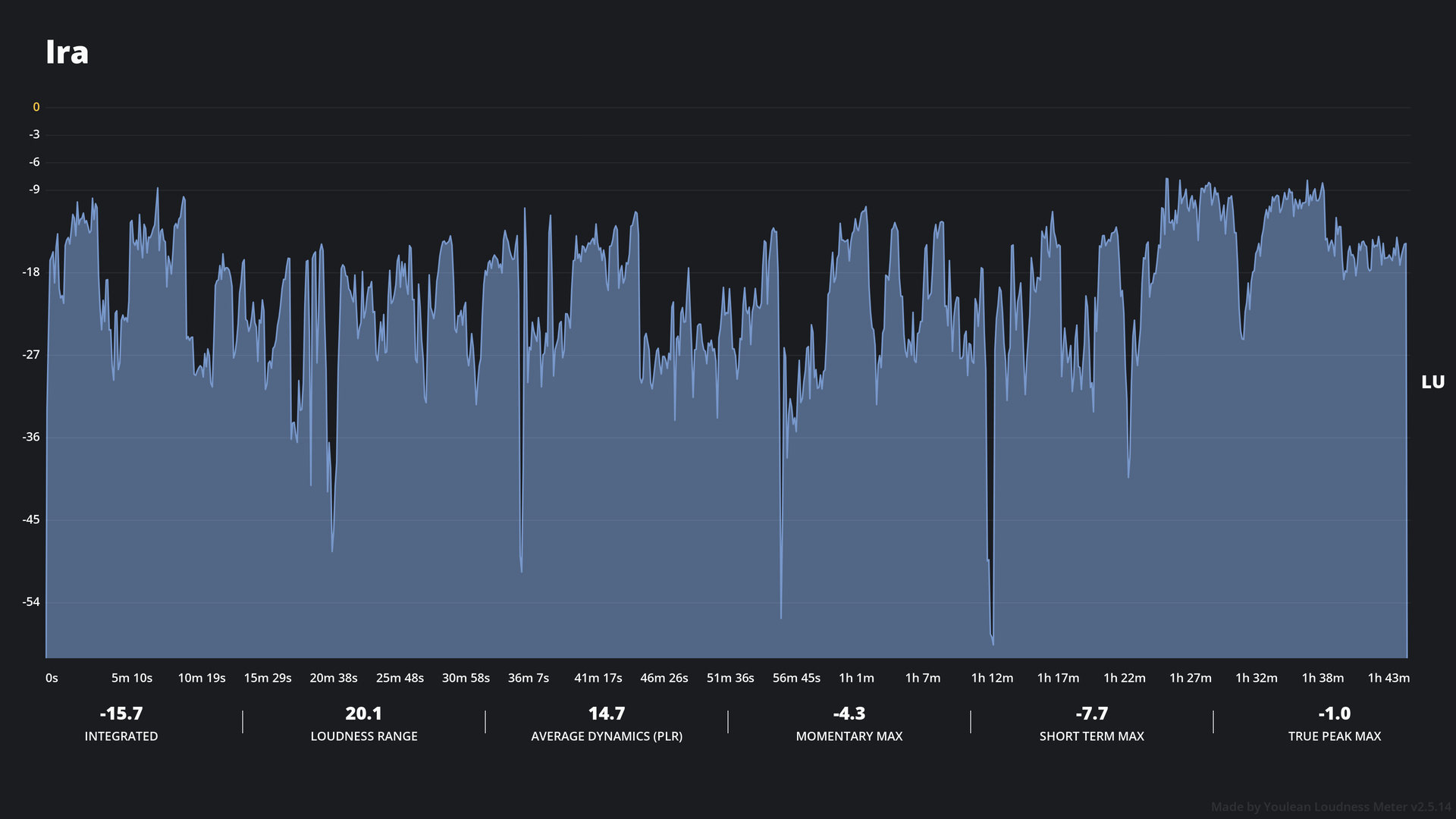Click the -7.7 Short Term Max value
This screenshot has height=819, width=1456.
(1092, 714)
